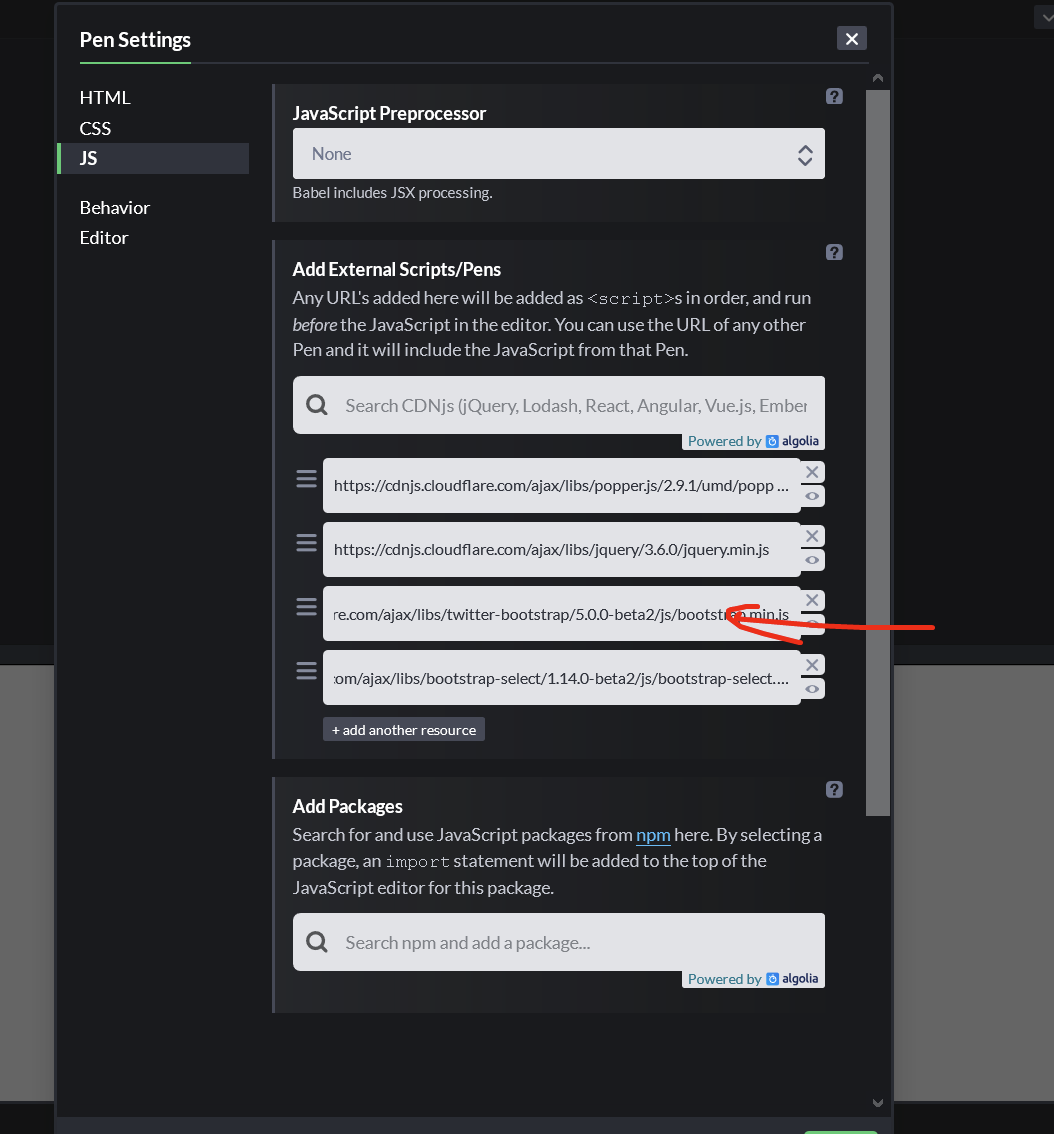Open the Algolia link below CDNjs search
Viewport: 1054px width, 1134px height.
753,441
